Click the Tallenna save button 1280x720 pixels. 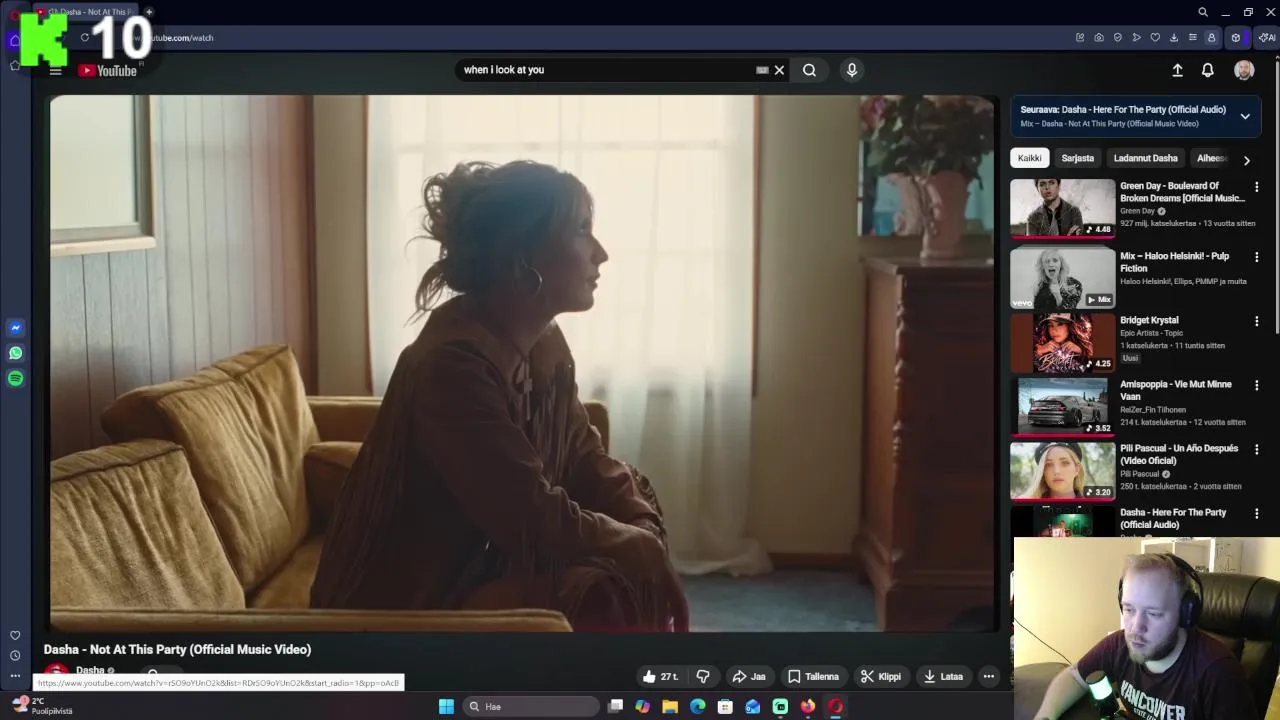[813, 677]
